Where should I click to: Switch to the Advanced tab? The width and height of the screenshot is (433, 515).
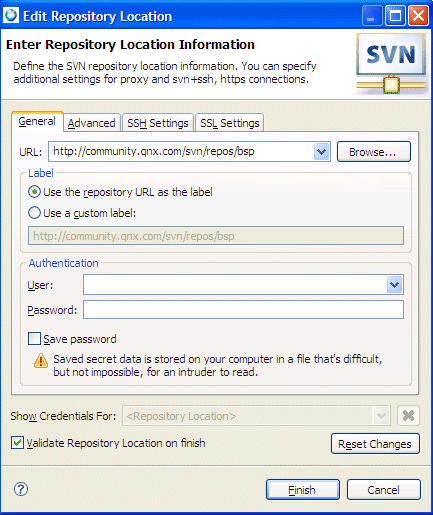92,123
